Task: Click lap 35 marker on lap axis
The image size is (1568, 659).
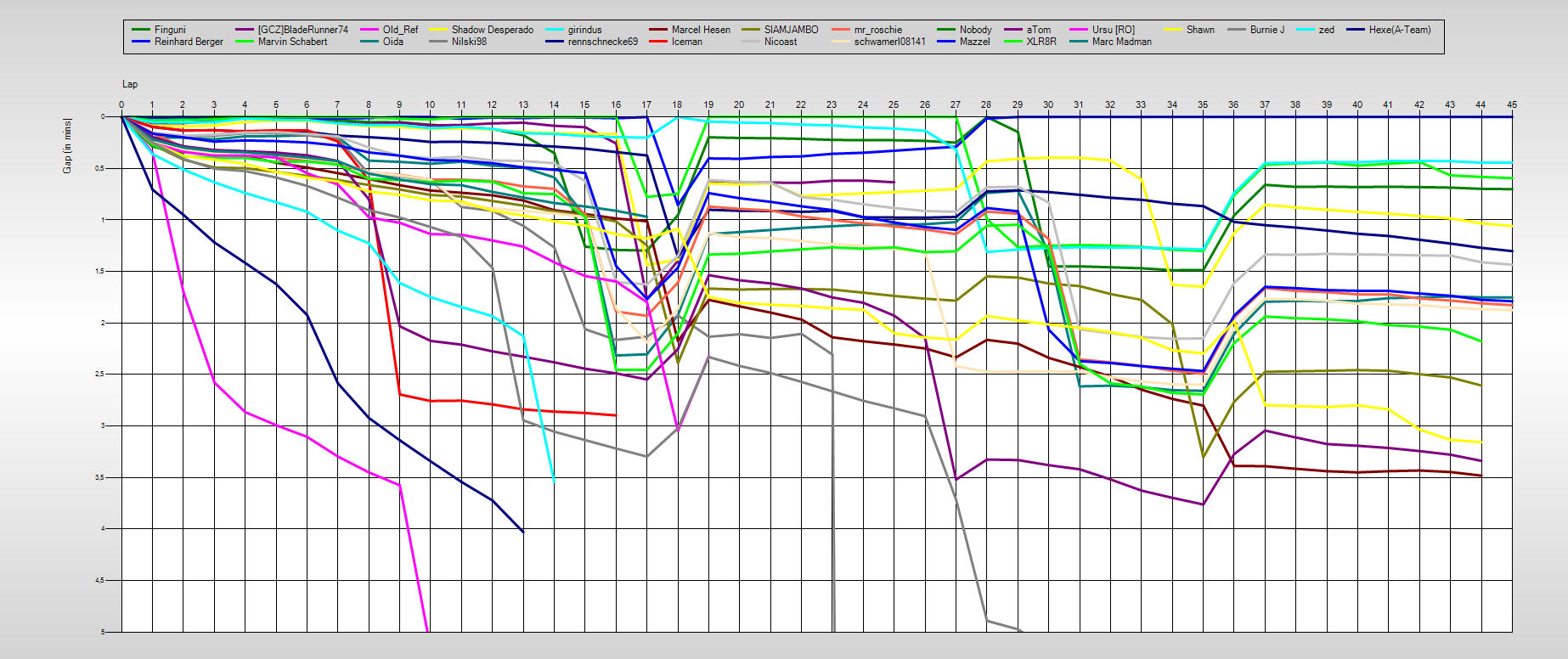Action: [1203, 105]
